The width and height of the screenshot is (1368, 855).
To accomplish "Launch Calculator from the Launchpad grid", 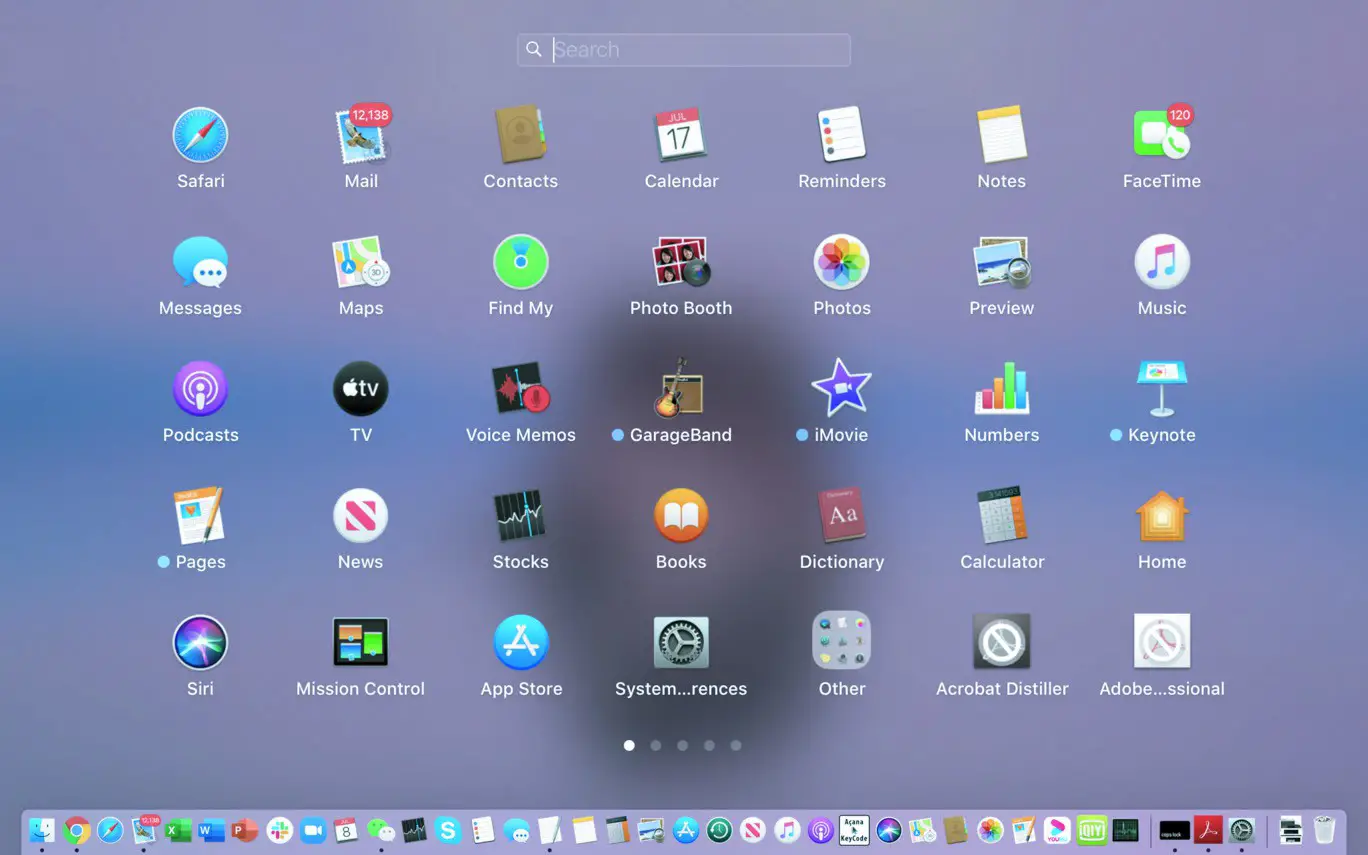I will [x=1002, y=516].
